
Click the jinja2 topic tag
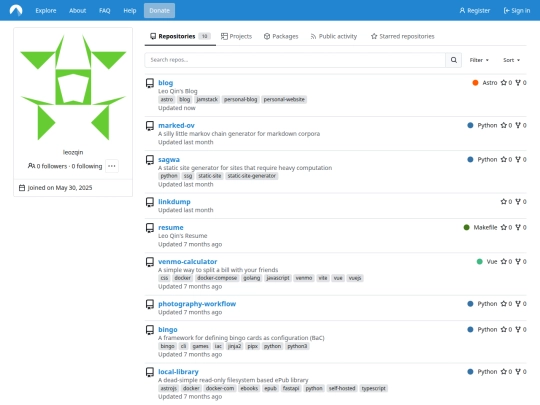click(x=234, y=346)
